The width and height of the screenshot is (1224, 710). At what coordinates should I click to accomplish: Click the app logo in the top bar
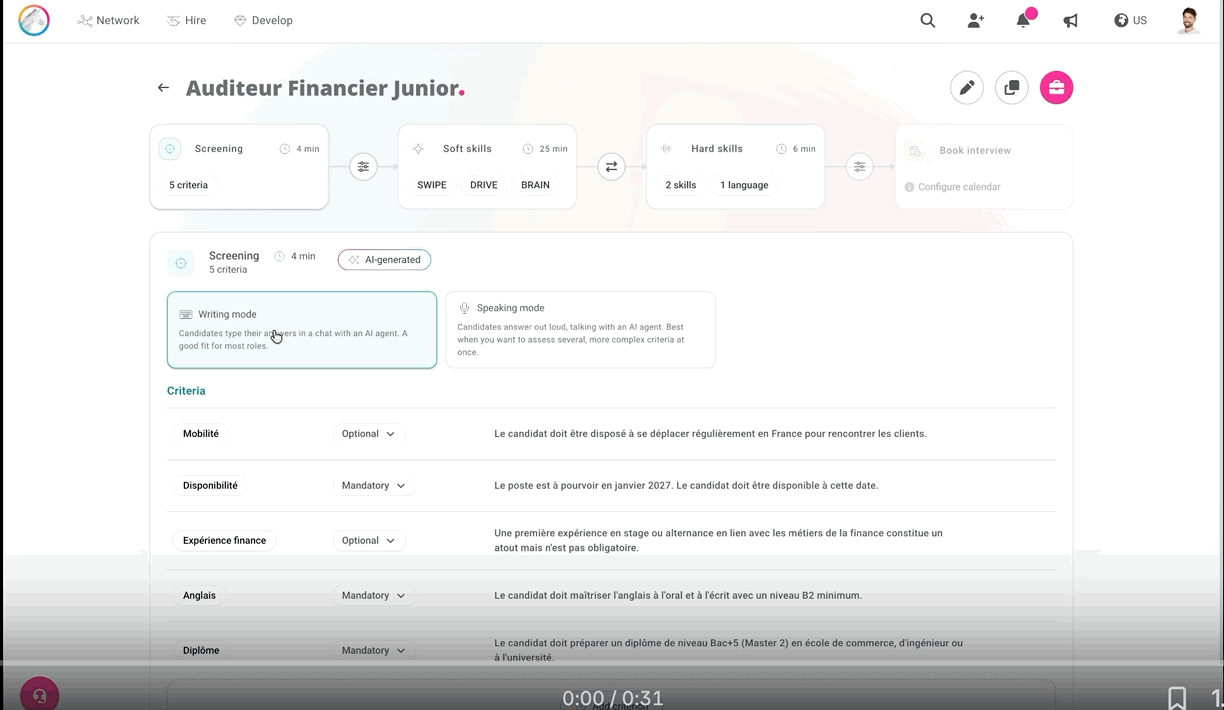(34, 20)
